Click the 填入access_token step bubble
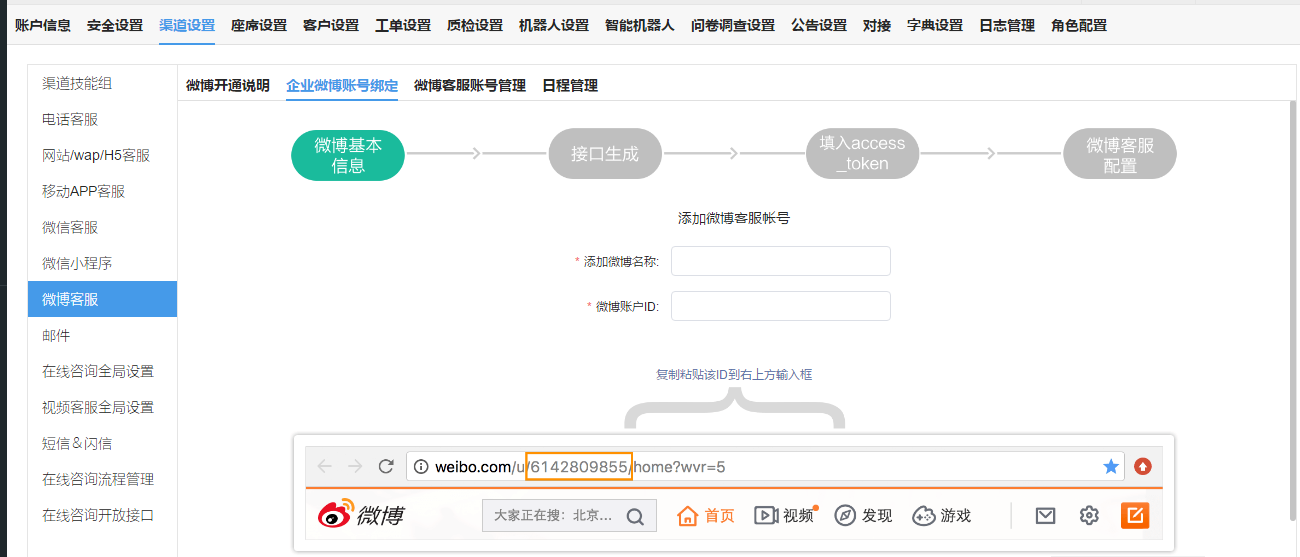Viewport: 1300px width, 557px height. tap(862, 154)
